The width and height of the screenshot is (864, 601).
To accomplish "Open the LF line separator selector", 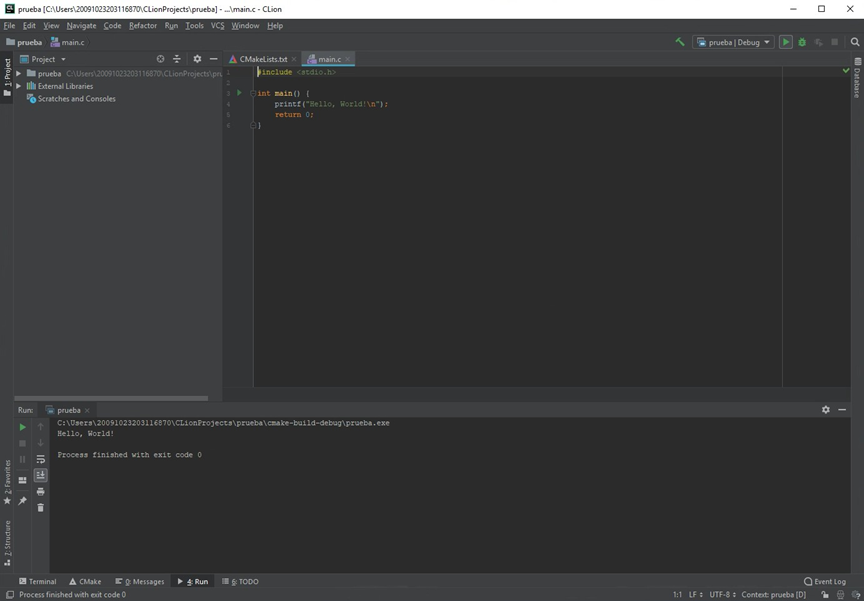I will tap(695, 594).
